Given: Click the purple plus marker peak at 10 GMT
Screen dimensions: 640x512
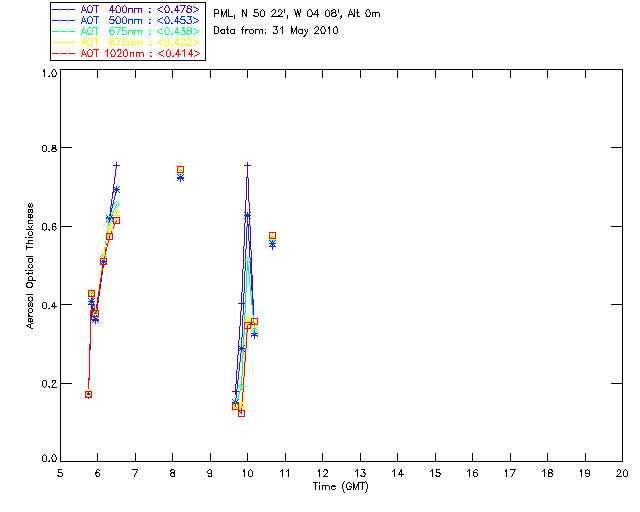Looking at the screenshot, I should pyautogui.click(x=247, y=165).
